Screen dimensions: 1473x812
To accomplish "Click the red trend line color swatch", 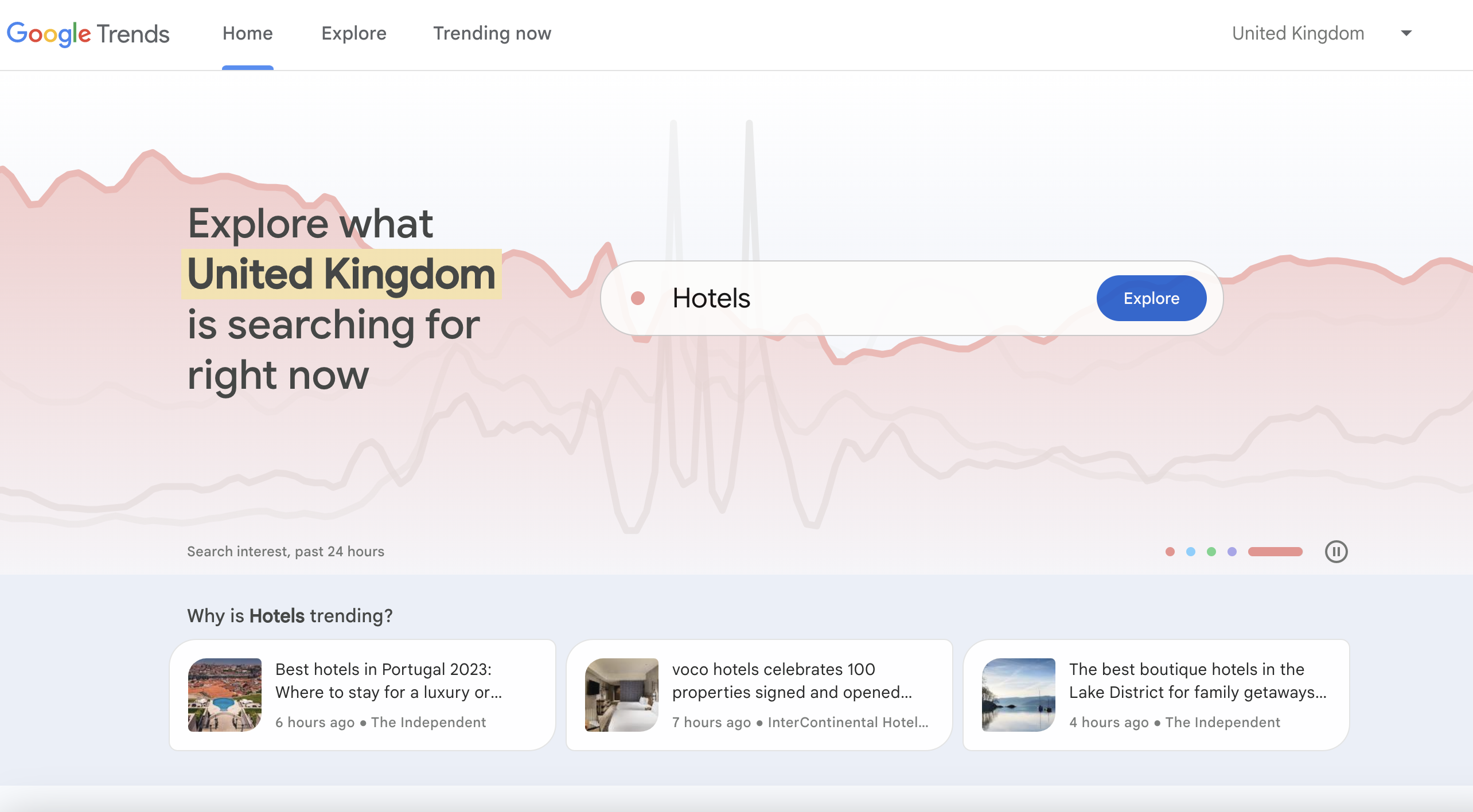I will coord(1168,551).
